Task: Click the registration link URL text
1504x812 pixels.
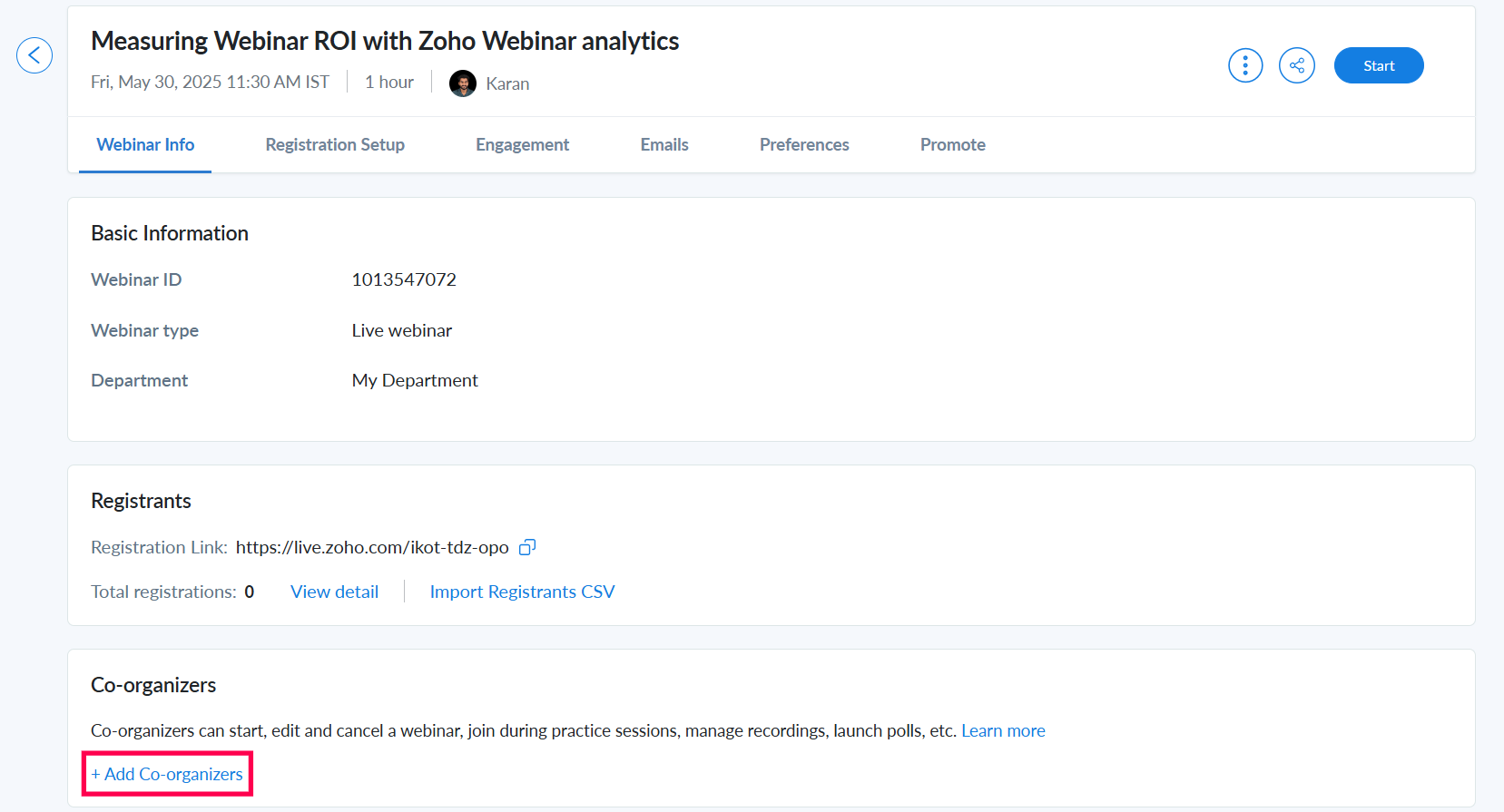Action: 372,547
